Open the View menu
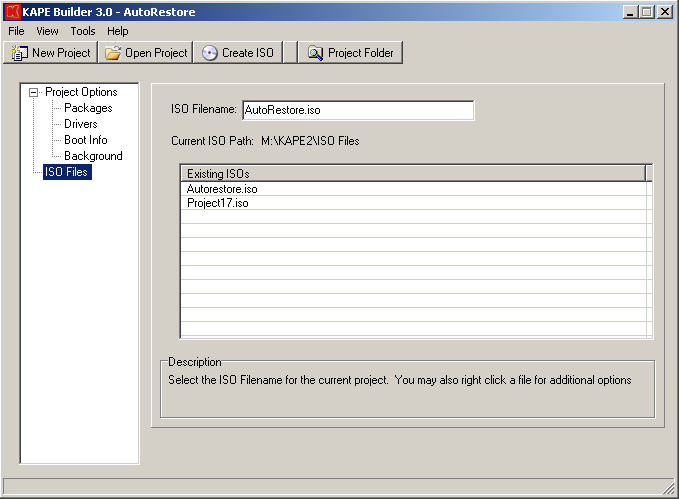679x499 pixels. click(47, 31)
